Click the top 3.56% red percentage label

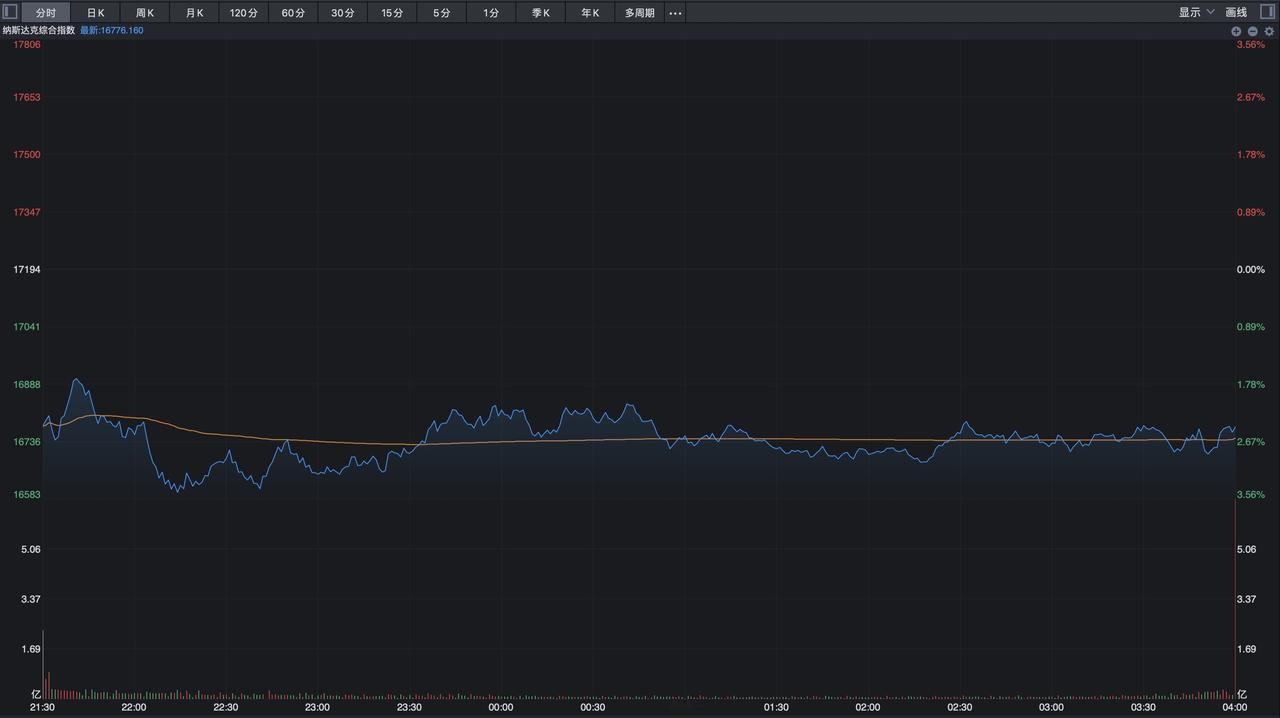pyautogui.click(x=1251, y=44)
